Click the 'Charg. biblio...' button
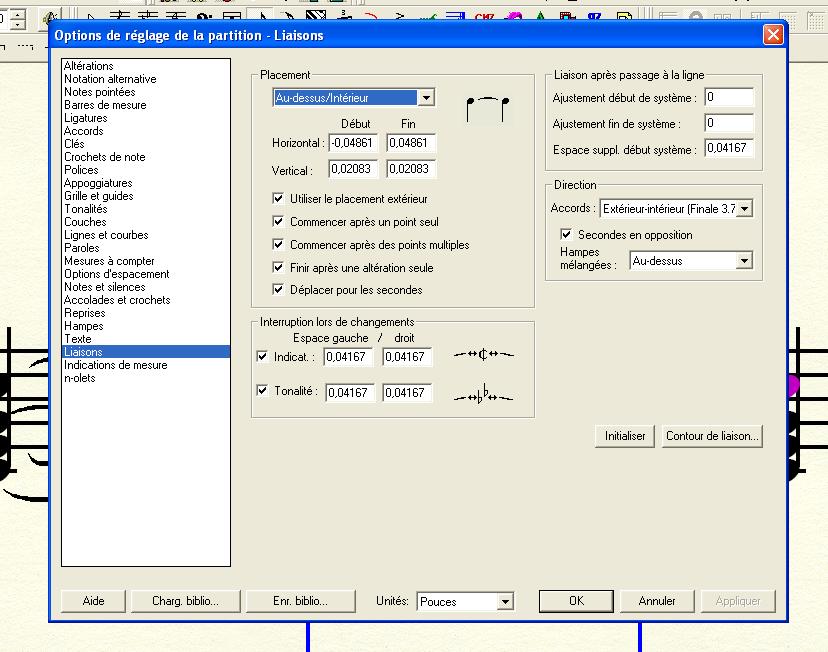Image resolution: width=828 pixels, height=652 pixels. [x=185, y=601]
